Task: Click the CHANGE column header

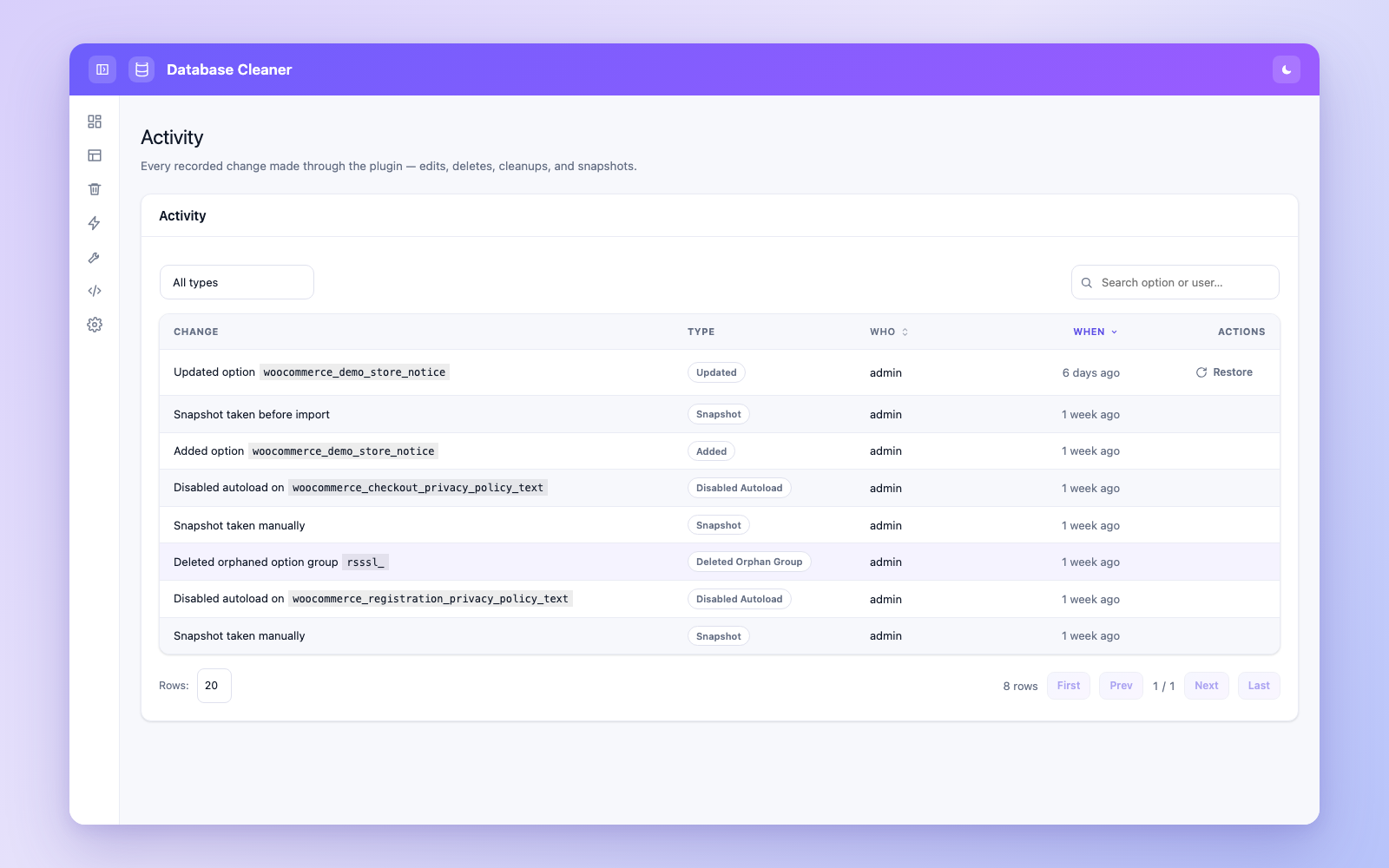Action: pos(196,332)
